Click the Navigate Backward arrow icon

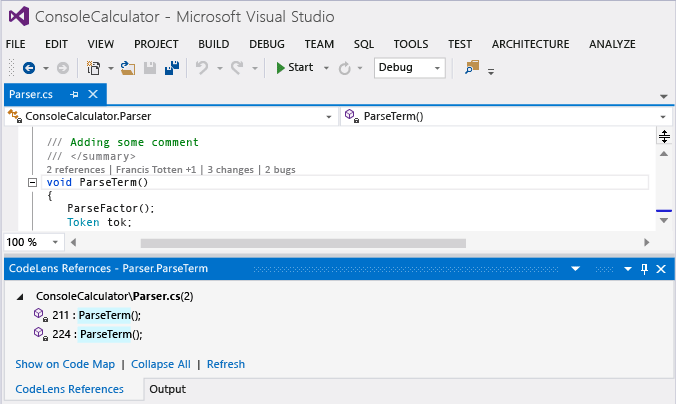(29, 68)
